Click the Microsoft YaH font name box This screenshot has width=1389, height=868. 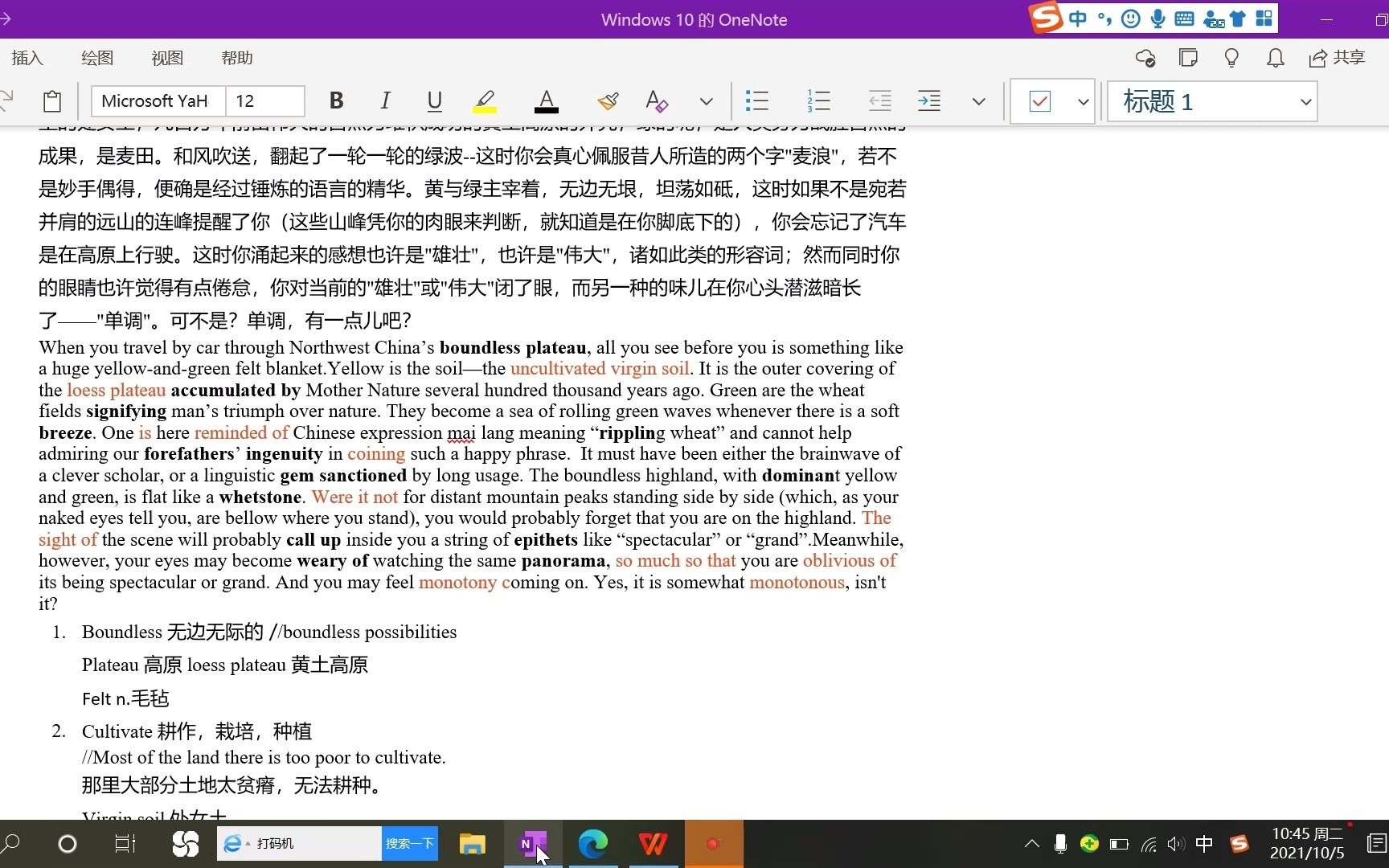click(158, 101)
